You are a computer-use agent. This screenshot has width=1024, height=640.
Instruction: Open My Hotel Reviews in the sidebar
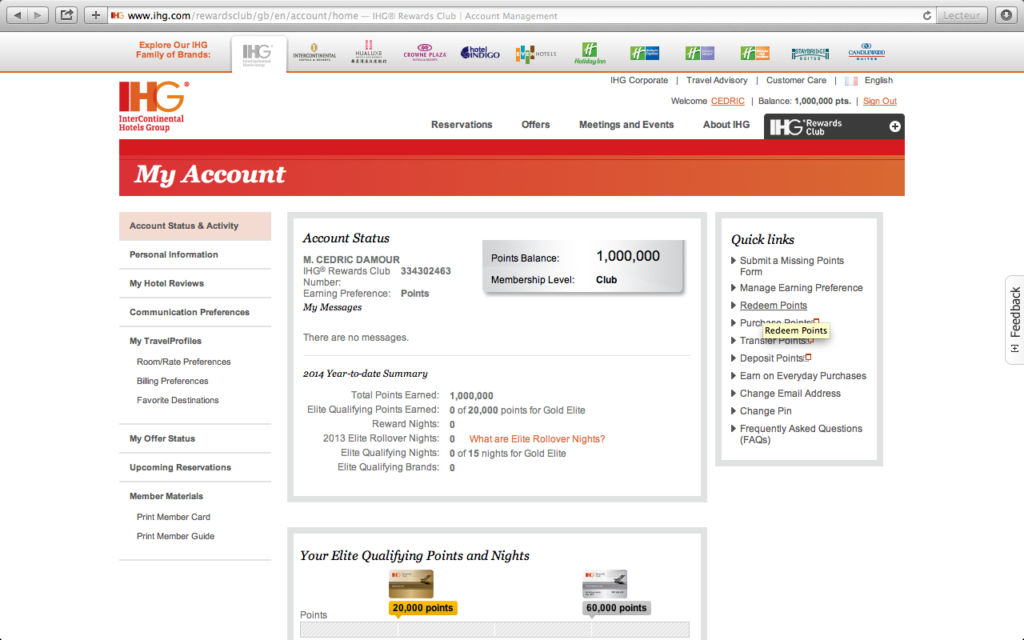[x=167, y=283]
